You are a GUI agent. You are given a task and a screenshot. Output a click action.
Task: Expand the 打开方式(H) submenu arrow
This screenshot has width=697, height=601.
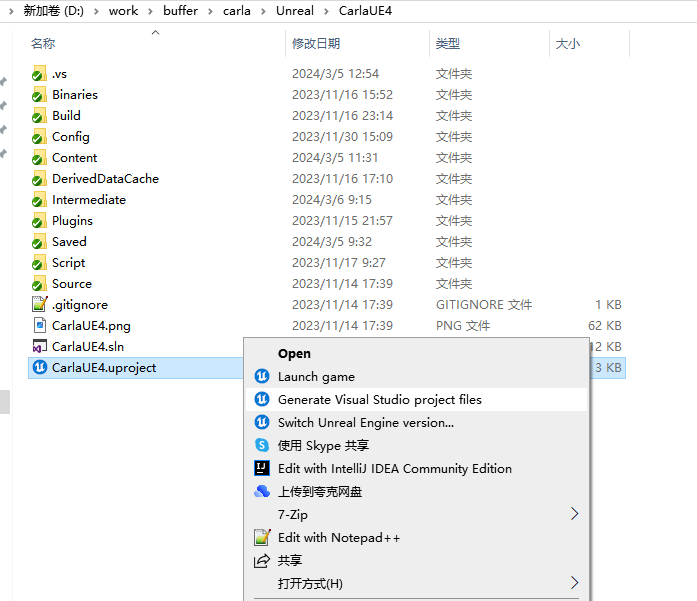coord(574,583)
